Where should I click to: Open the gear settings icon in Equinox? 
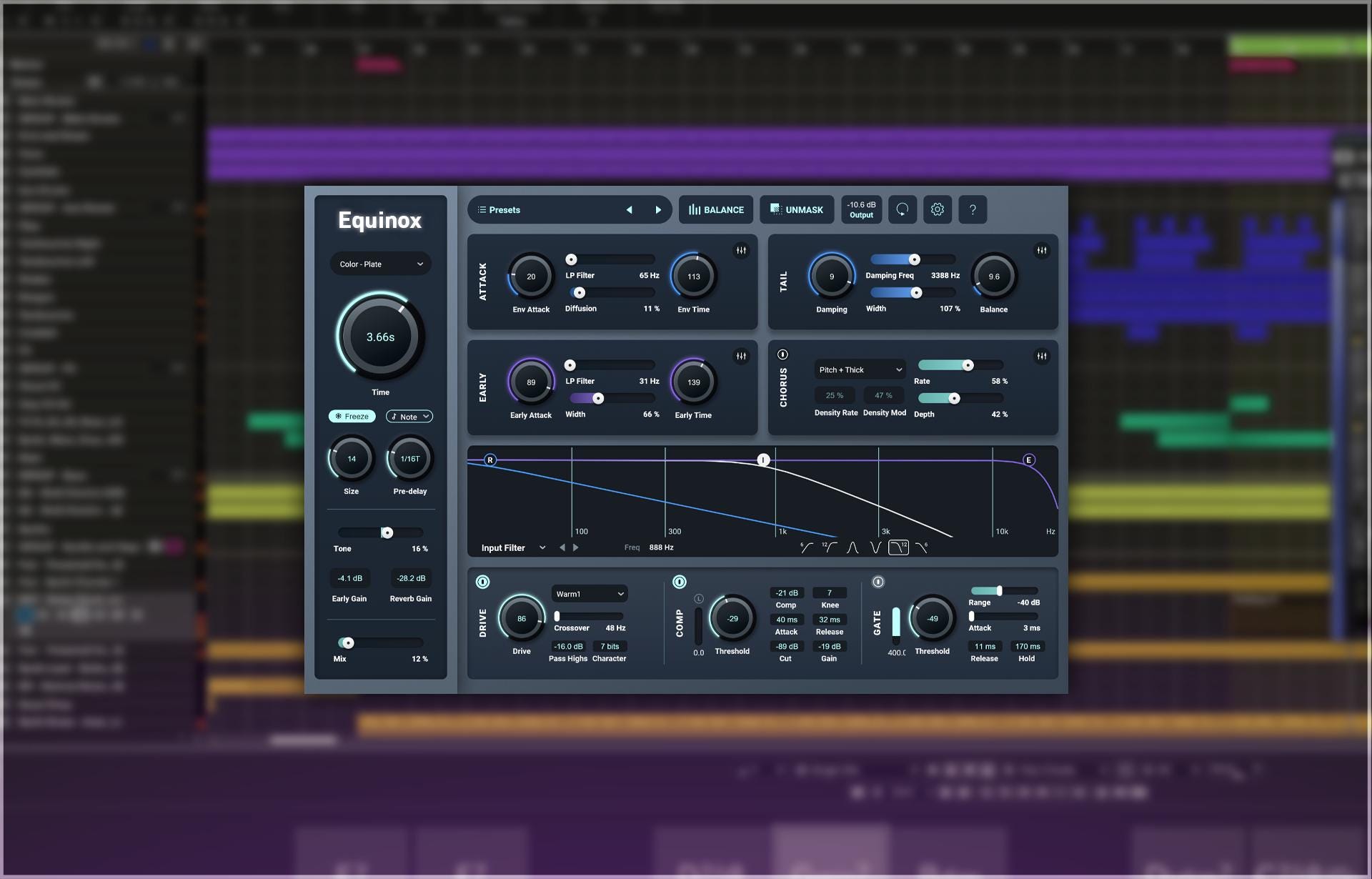pos(938,209)
